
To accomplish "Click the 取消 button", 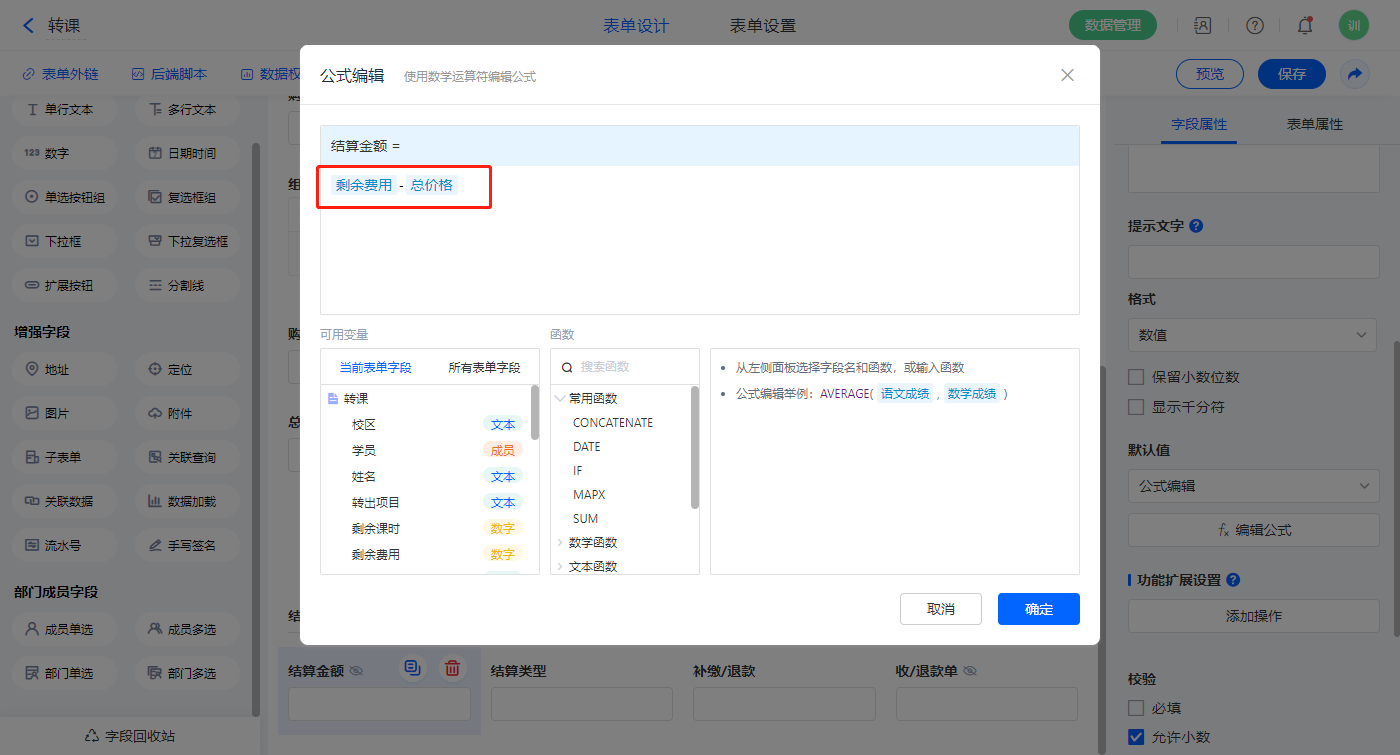I will point(940,609).
